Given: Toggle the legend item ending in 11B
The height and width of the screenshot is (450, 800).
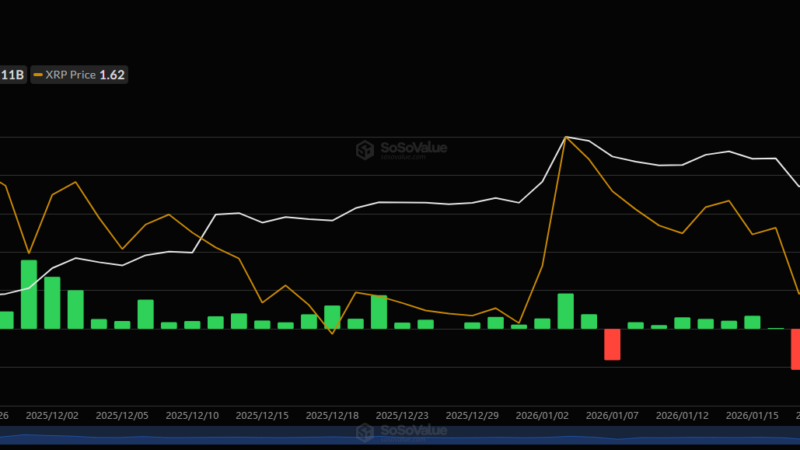Looking at the screenshot, I should point(12,75).
